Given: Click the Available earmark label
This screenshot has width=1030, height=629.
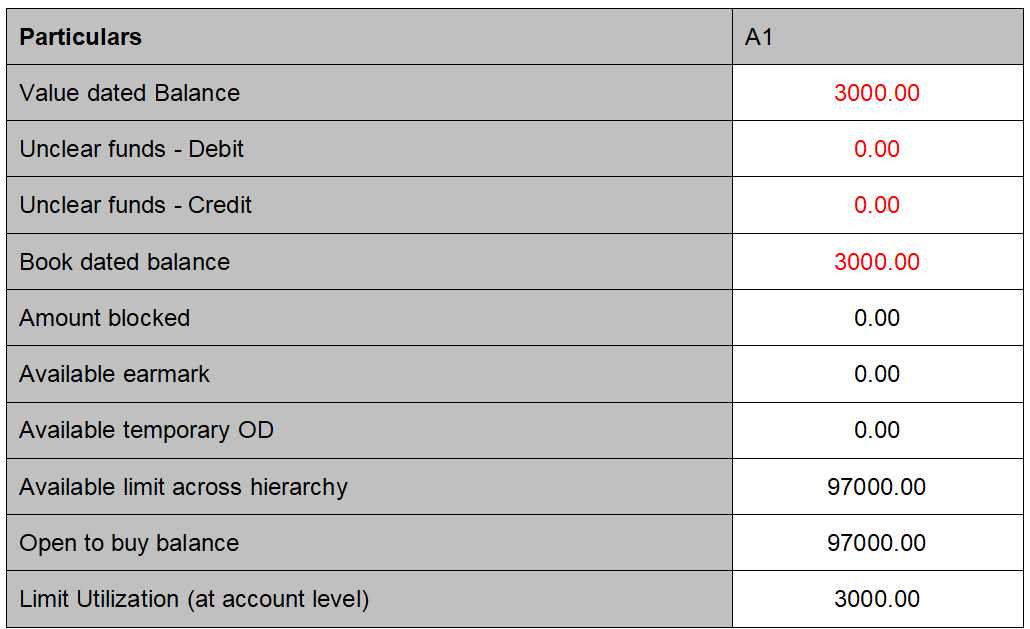Looking at the screenshot, I should click(x=115, y=374).
